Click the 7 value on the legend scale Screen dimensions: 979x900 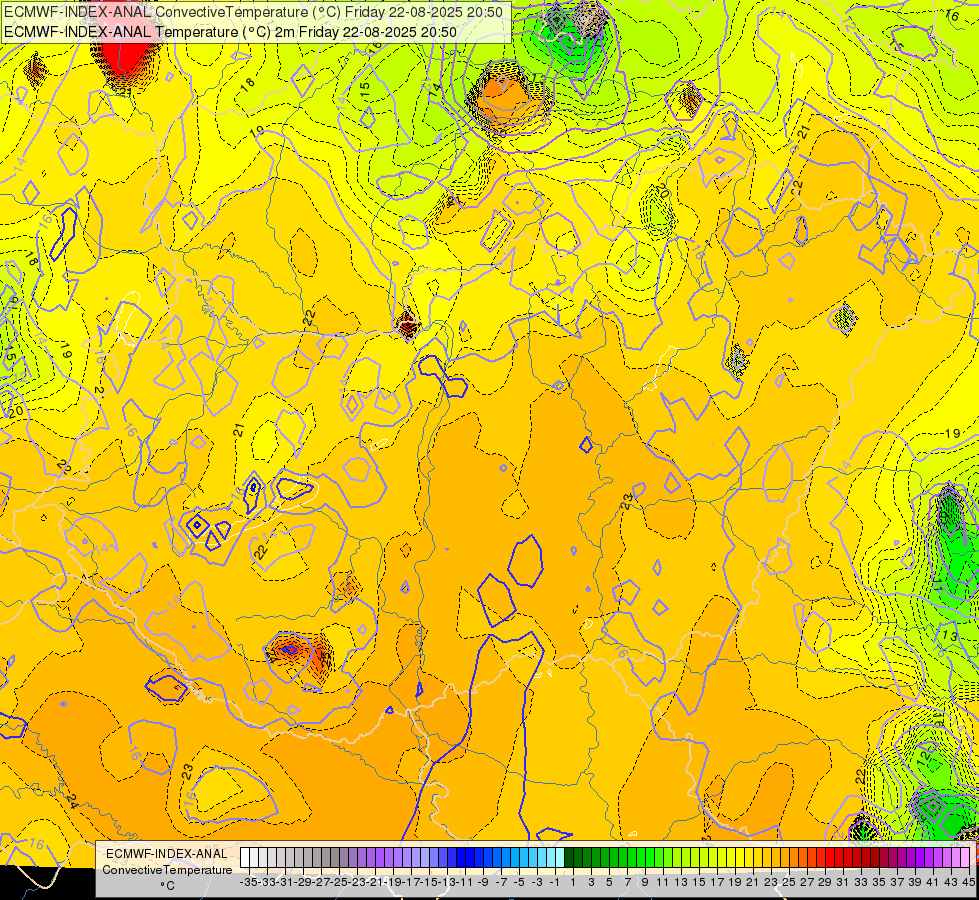pos(628,883)
